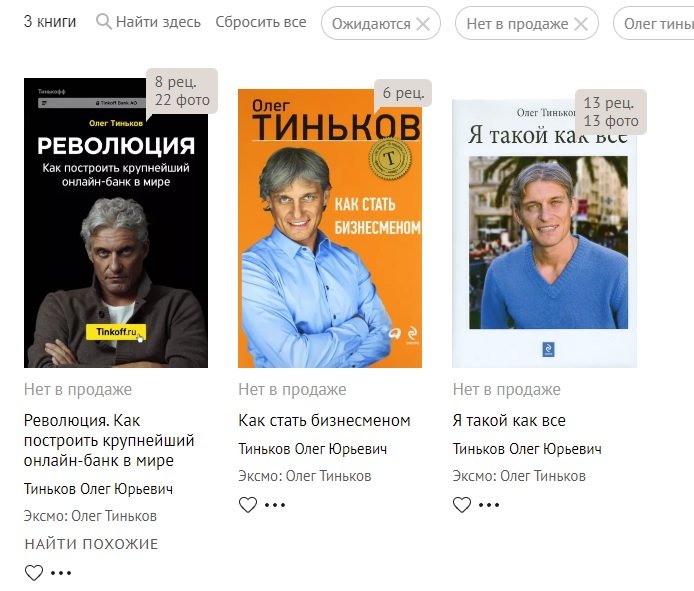Open the Как стать бизнесменом title link
Screen dimensions: 694x591
pos(324,420)
